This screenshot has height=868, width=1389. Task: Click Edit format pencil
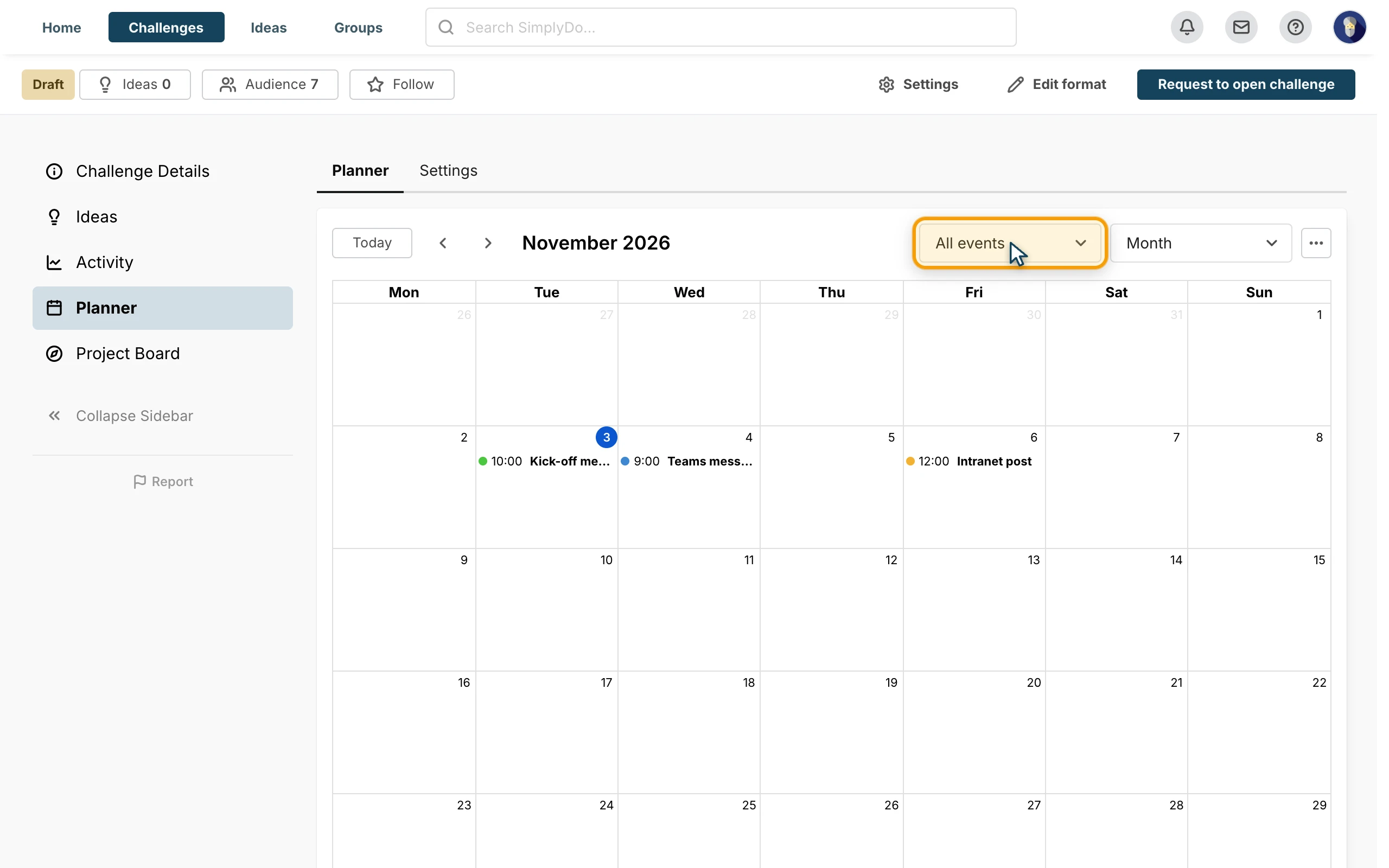[1057, 85]
